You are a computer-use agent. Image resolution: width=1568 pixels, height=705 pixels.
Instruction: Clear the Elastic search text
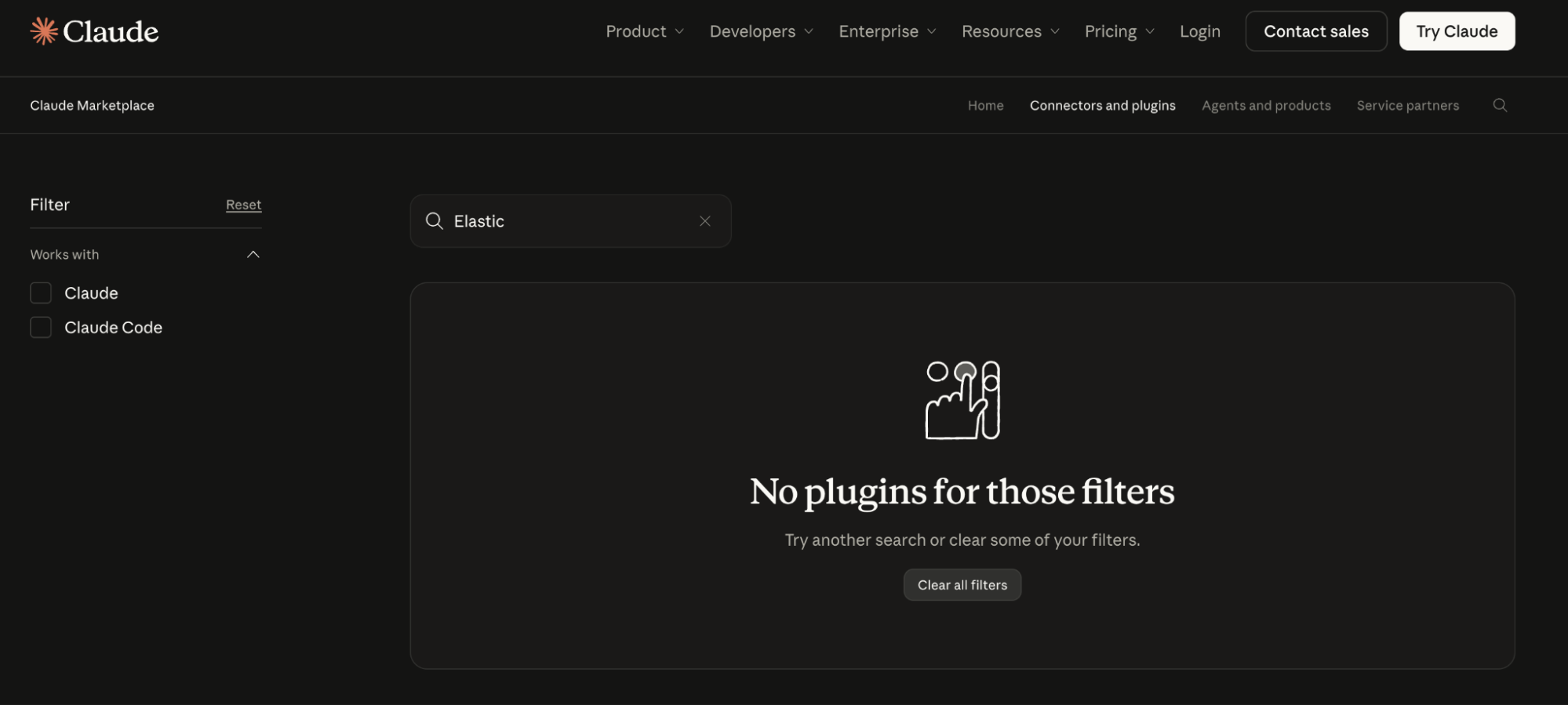pyautogui.click(x=705, y=221)
